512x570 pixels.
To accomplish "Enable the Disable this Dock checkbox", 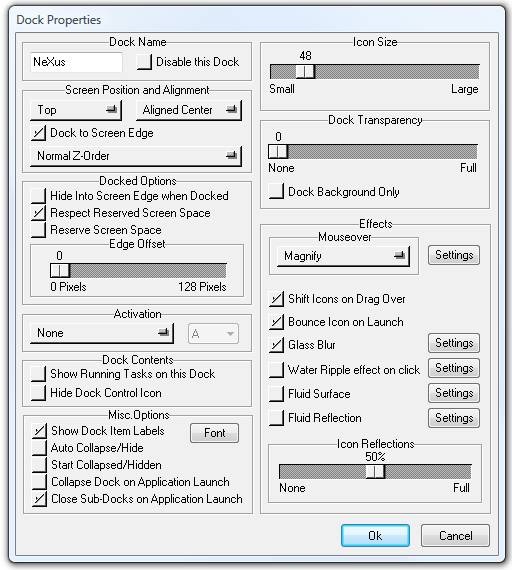I will coord(144,62).
